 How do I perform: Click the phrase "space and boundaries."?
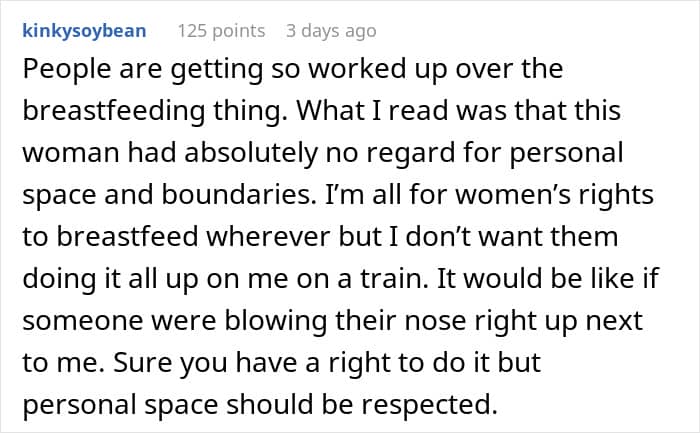[170, 196]
